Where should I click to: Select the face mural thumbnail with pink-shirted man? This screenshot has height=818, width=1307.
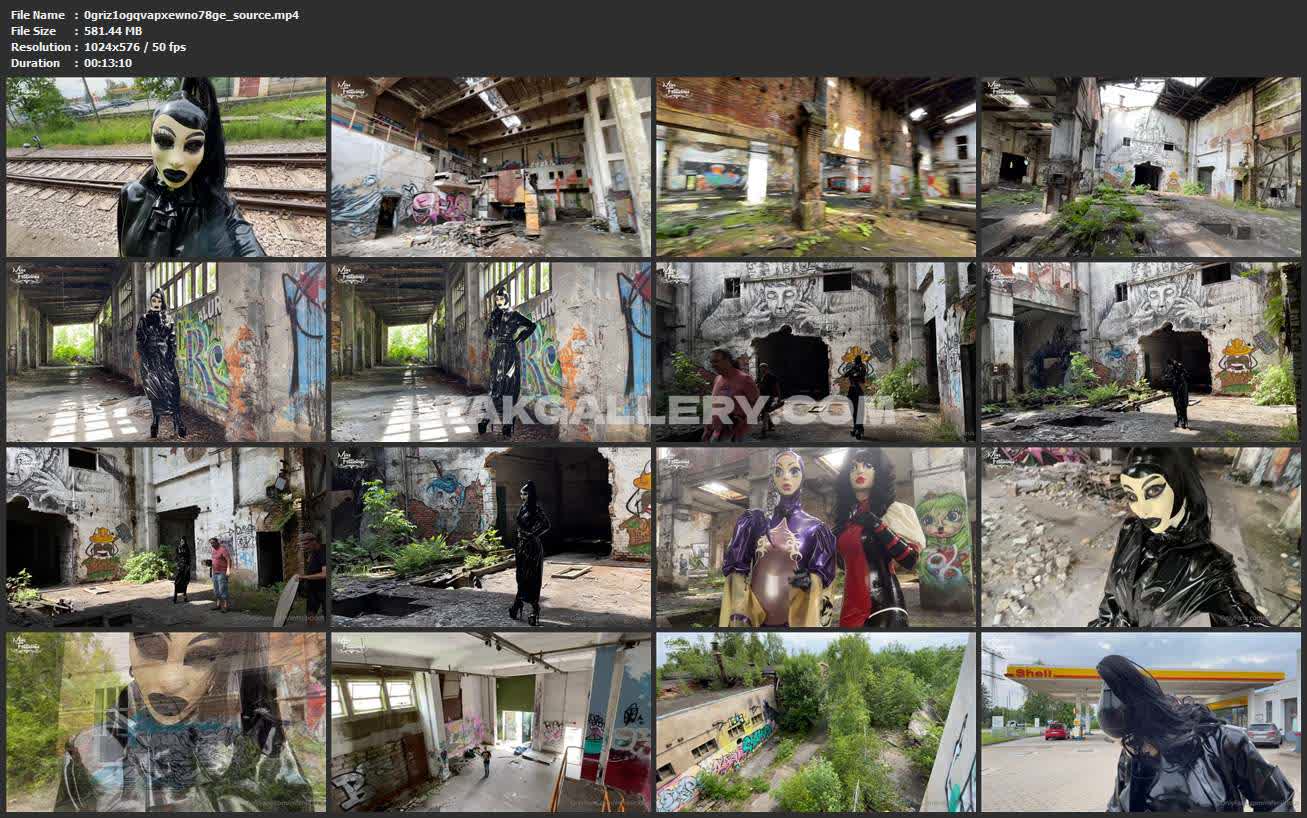click(816, 351)
